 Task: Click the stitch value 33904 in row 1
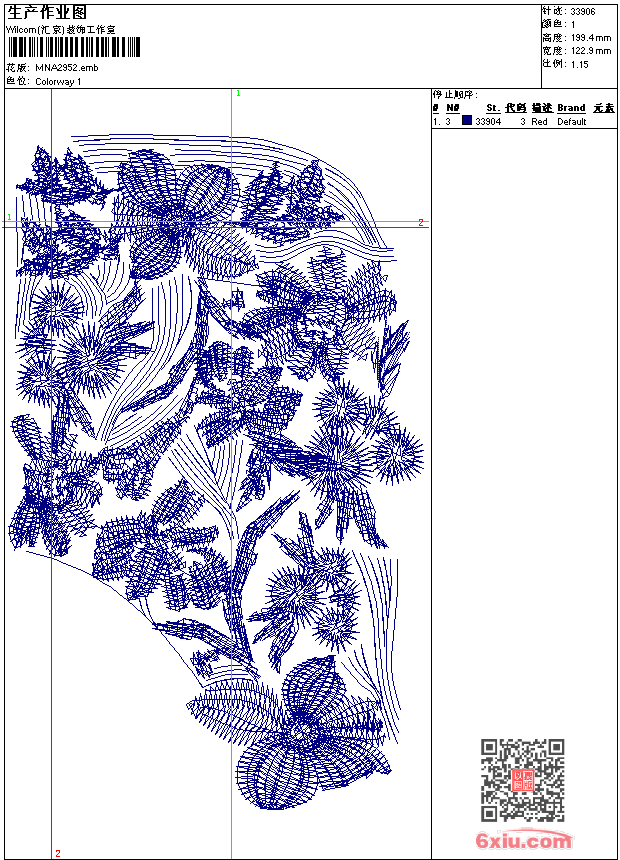[x=488, y=122]
